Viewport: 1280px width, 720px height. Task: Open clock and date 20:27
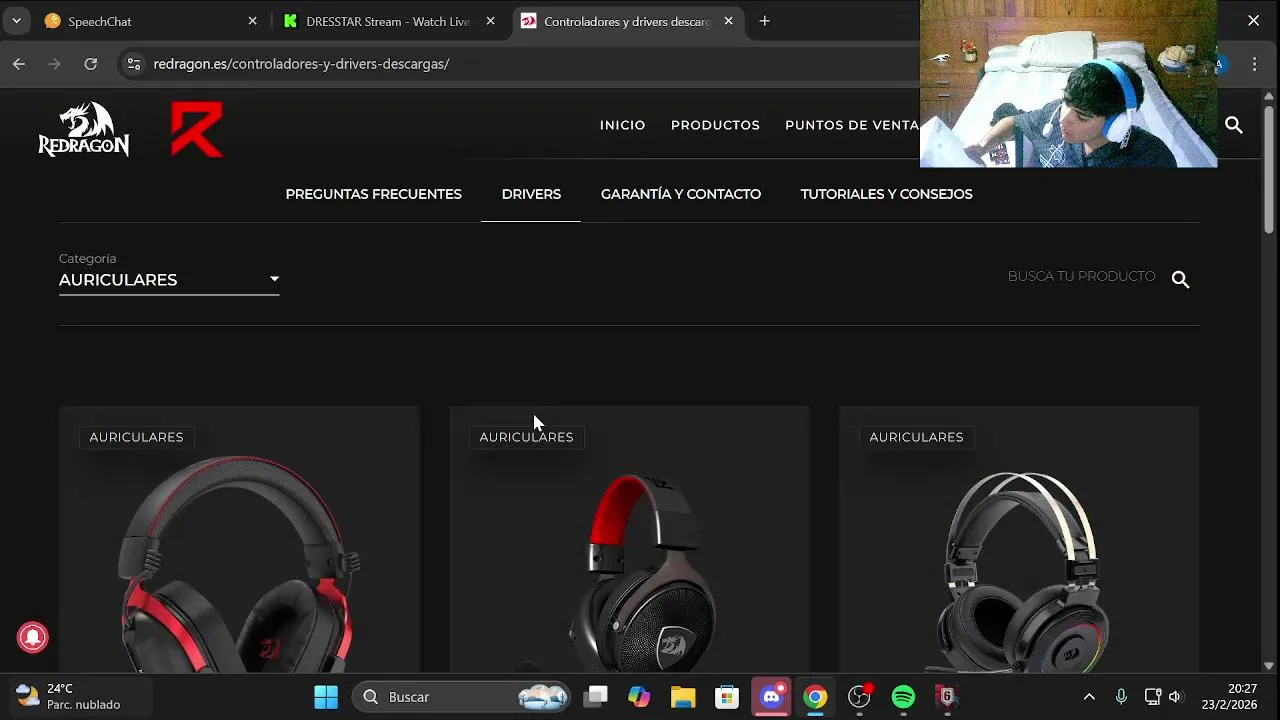point(1230,697)
